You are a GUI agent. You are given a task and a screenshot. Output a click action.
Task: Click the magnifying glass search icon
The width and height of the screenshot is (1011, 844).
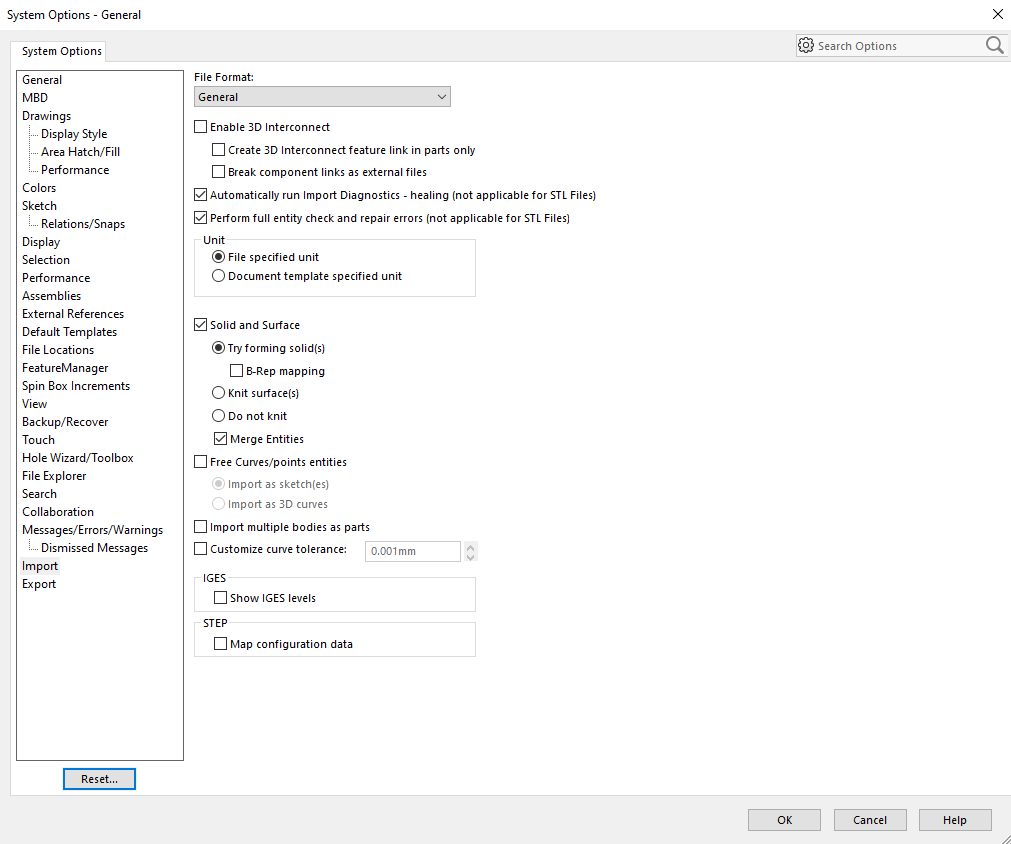(x=994, y=45)
